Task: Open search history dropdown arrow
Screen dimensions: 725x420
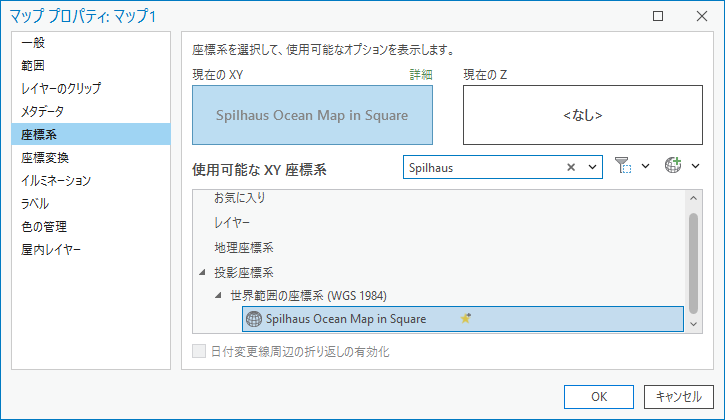Action: [x=592, y=167]
